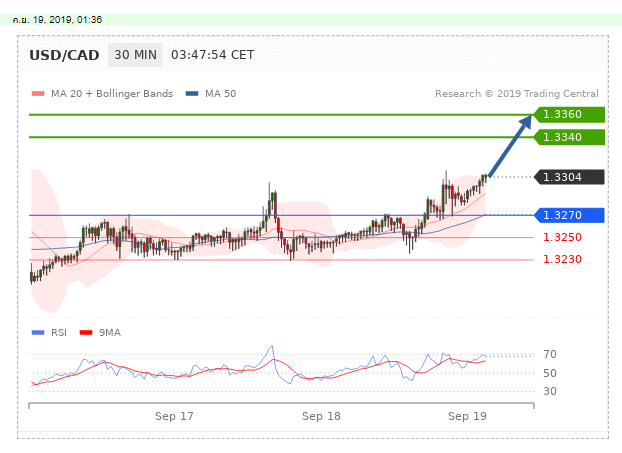Click Research © 2019 Trading Central text
The width and height of the screenshot is (622, 453).
[x=516, y=94]
